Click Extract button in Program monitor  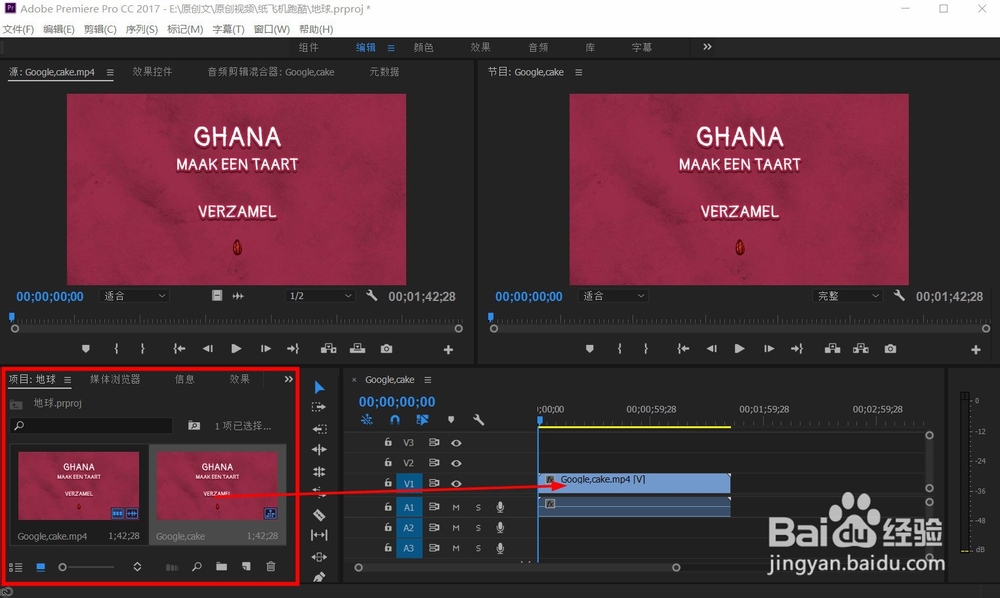pos(861,348)
